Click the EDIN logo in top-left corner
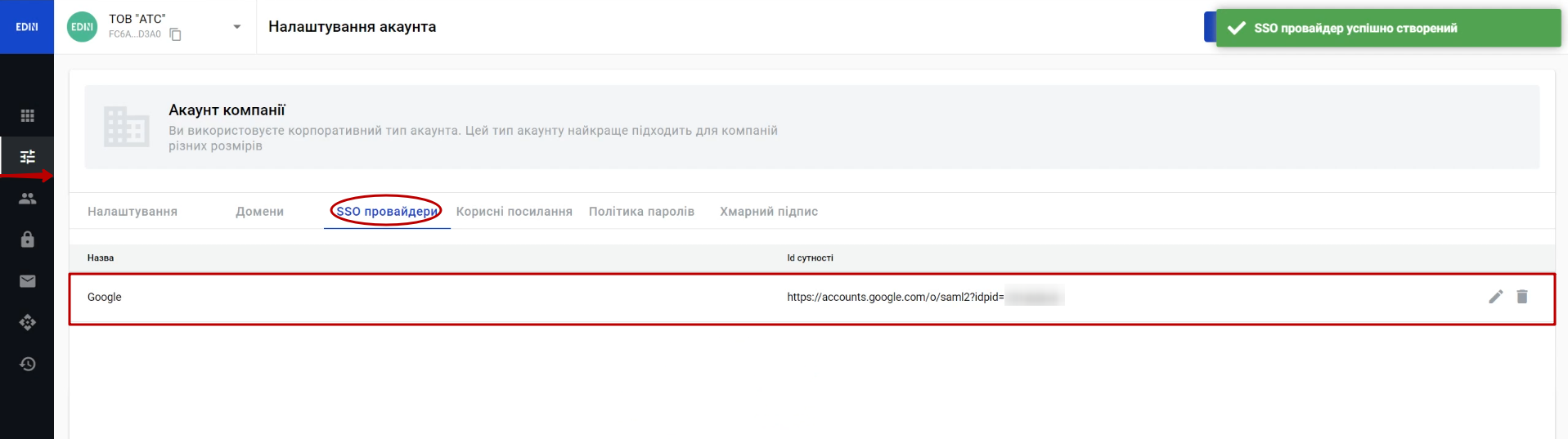Viewport: 1568px width, 439px height. coord(27,27)
